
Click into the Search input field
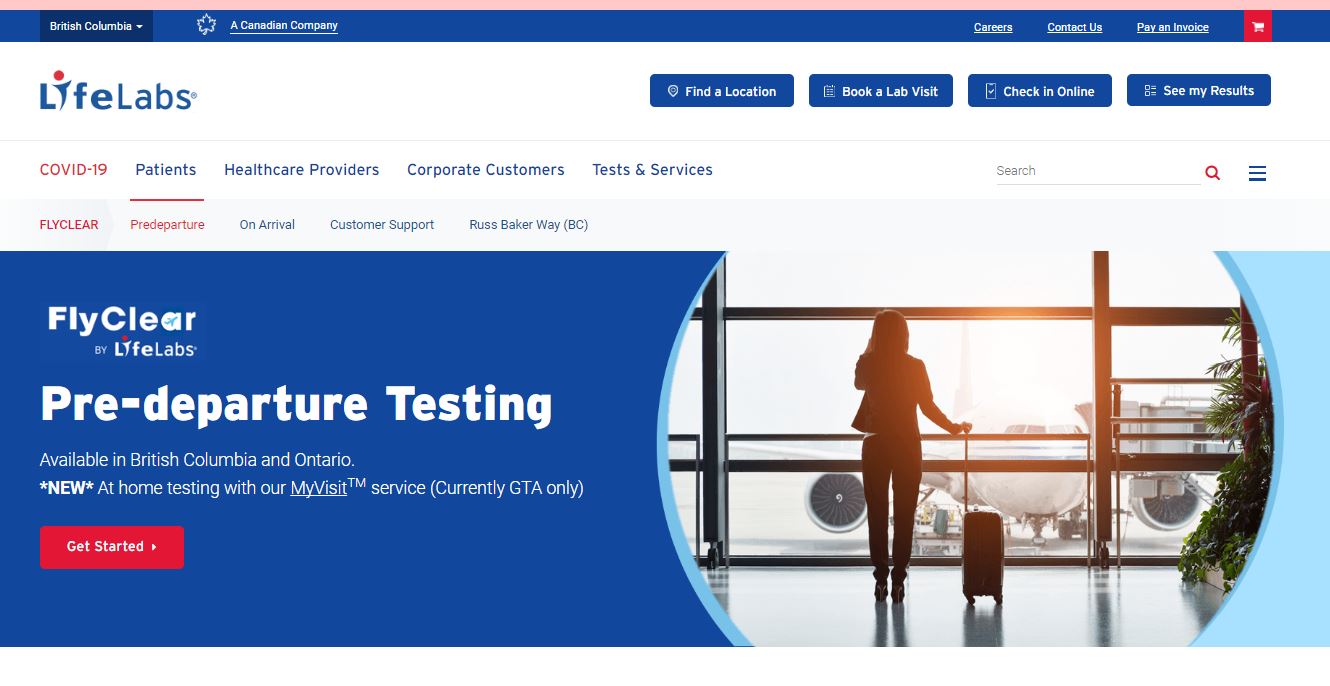click(x=1095, y=171)
